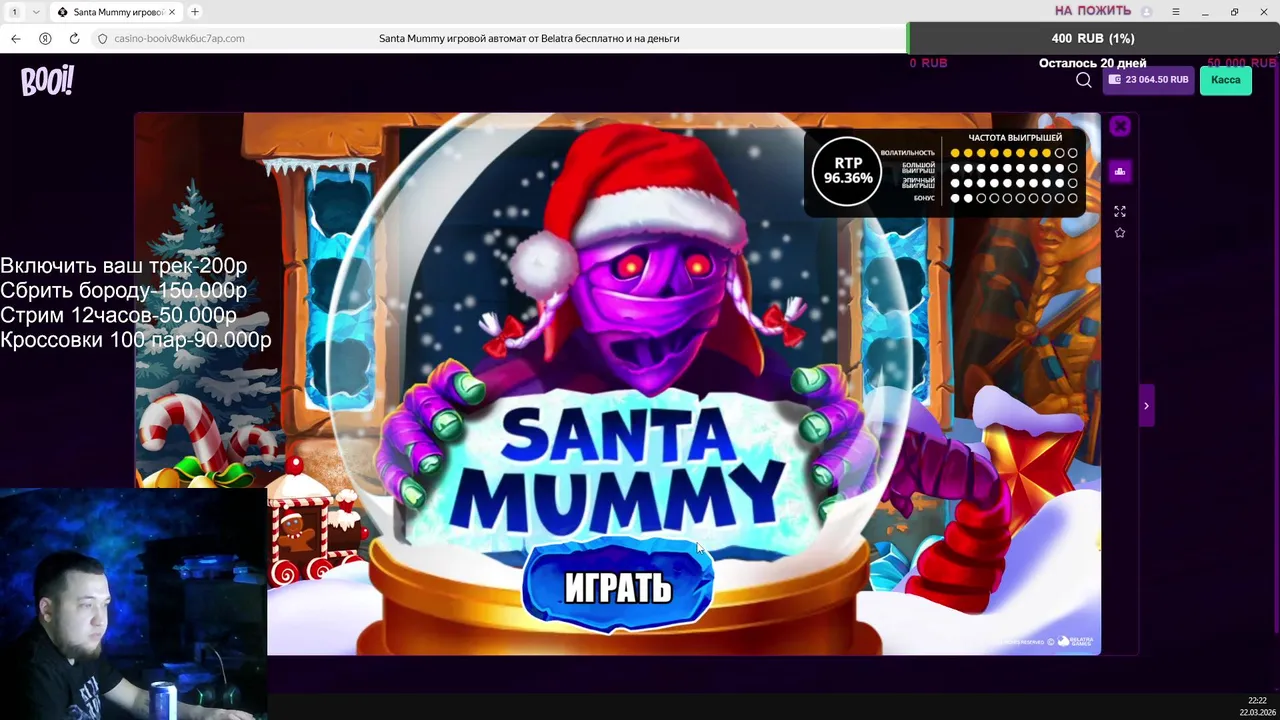Open a new browser tab
The width and height of the screenshot is (1280, 720).
pos(195,12)
